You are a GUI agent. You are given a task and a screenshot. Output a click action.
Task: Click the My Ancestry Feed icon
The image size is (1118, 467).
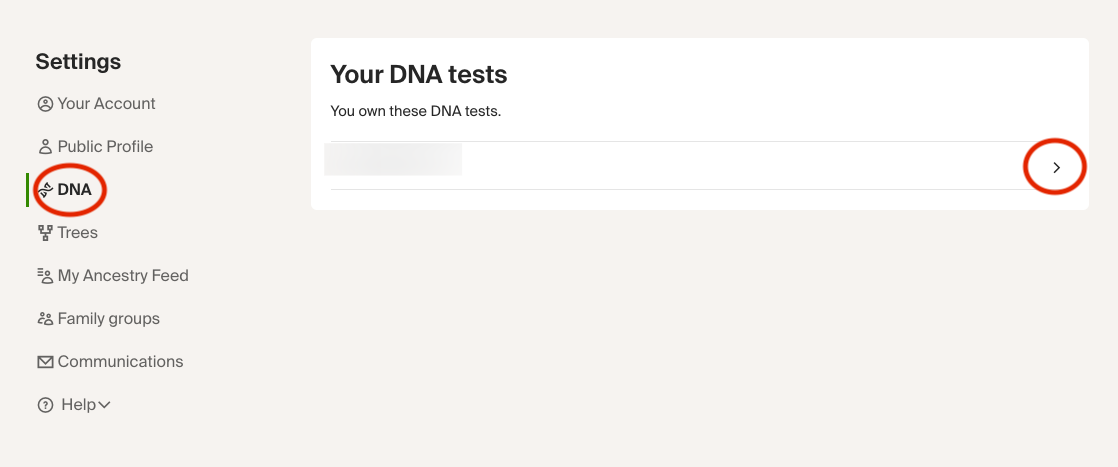click(x=45, y=276)
